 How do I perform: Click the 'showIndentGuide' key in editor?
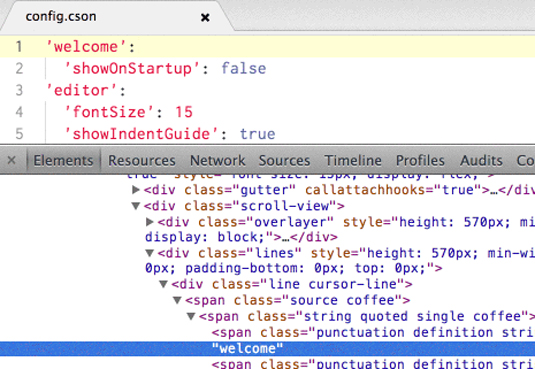tap(141, 134)
